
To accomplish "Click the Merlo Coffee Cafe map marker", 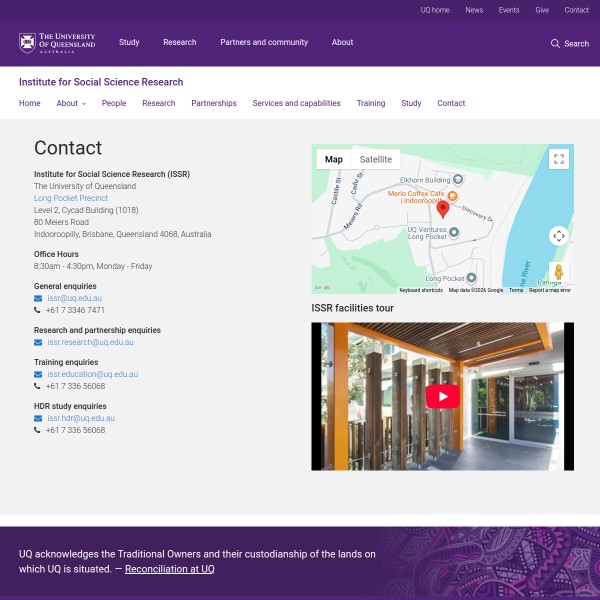I will click(x=452, y=195).
